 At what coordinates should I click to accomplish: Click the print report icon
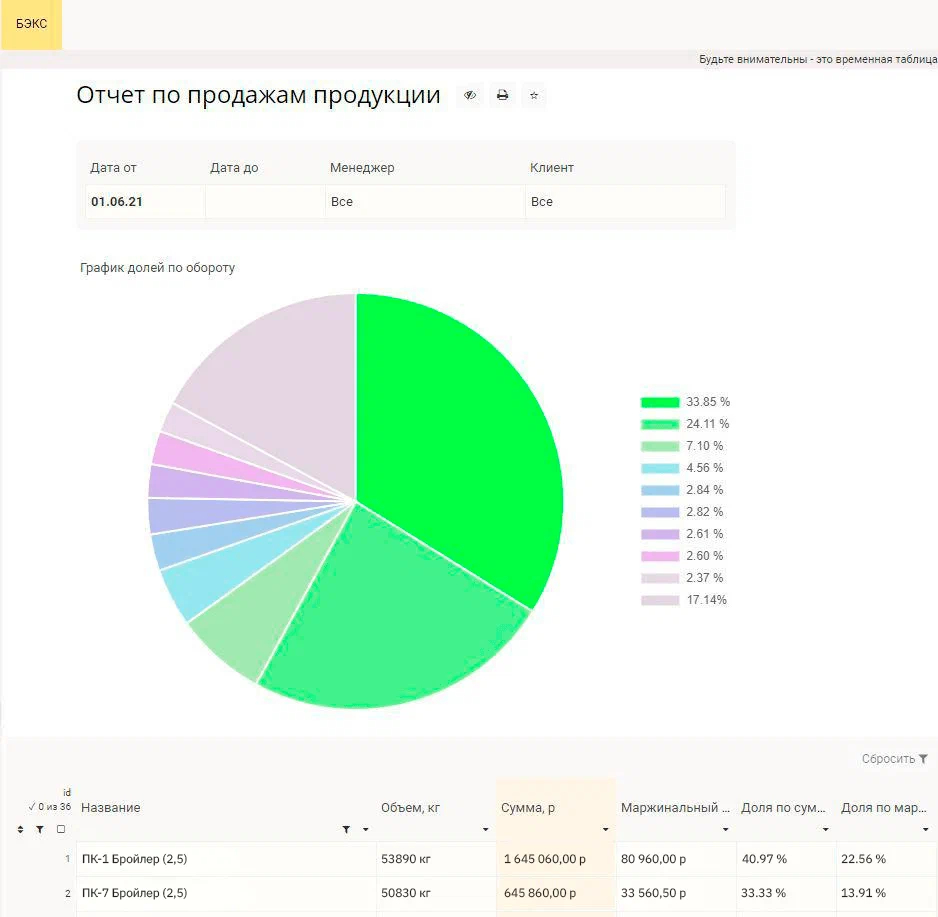[503, 96]
